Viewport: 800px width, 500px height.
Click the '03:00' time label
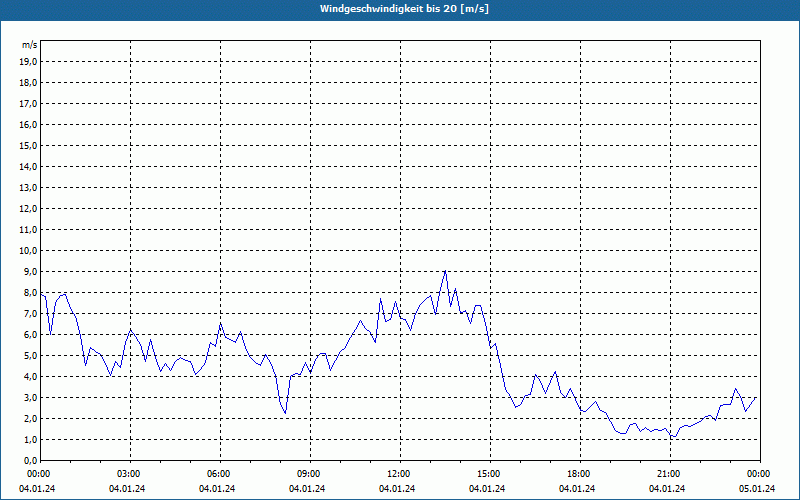click(x=130, y=474)
